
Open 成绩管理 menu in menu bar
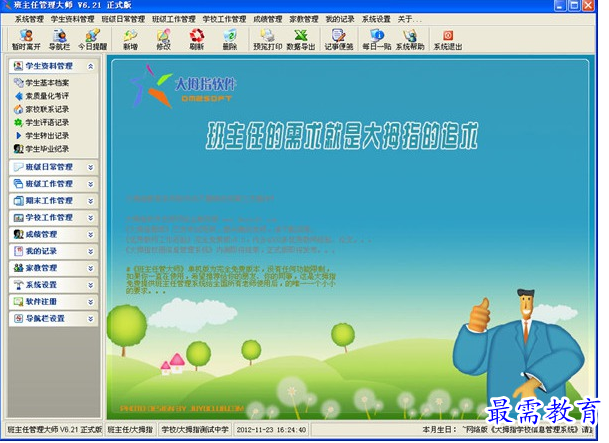[x=268, y=19]
